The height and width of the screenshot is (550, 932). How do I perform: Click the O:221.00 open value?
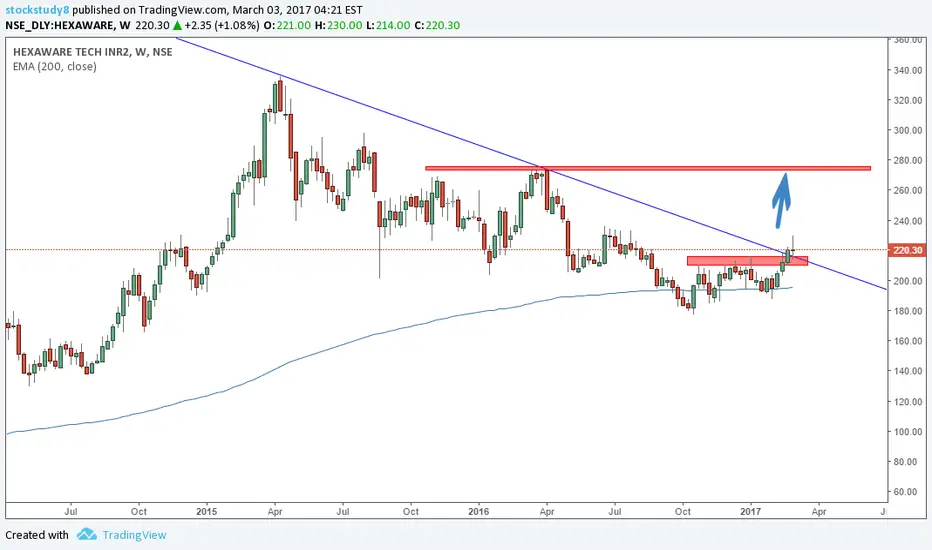288,26
